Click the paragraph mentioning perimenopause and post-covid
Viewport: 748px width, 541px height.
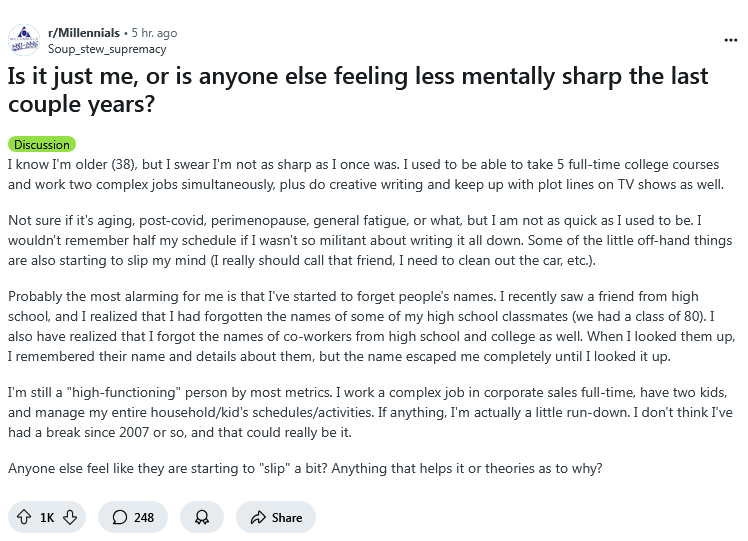coord(370,240)
